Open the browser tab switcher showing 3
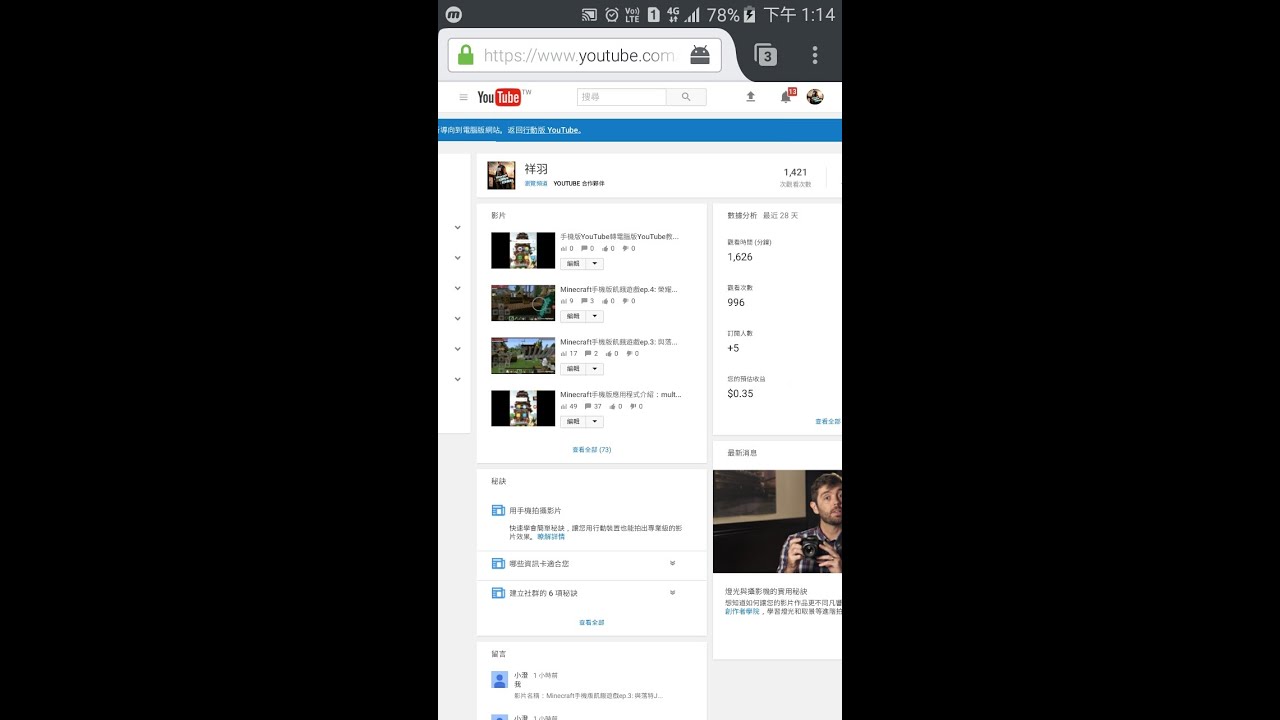Screen dimensions: 1280x720 click(x=766, y=55)
